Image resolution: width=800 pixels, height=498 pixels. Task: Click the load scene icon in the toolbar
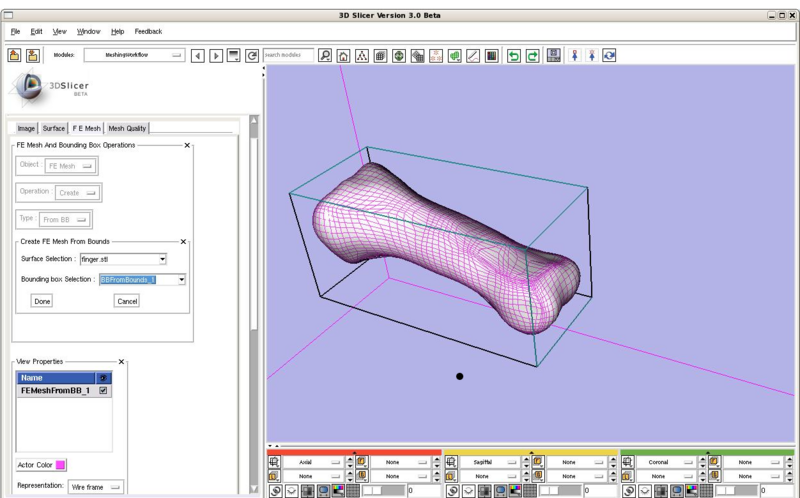pos(14,55)
